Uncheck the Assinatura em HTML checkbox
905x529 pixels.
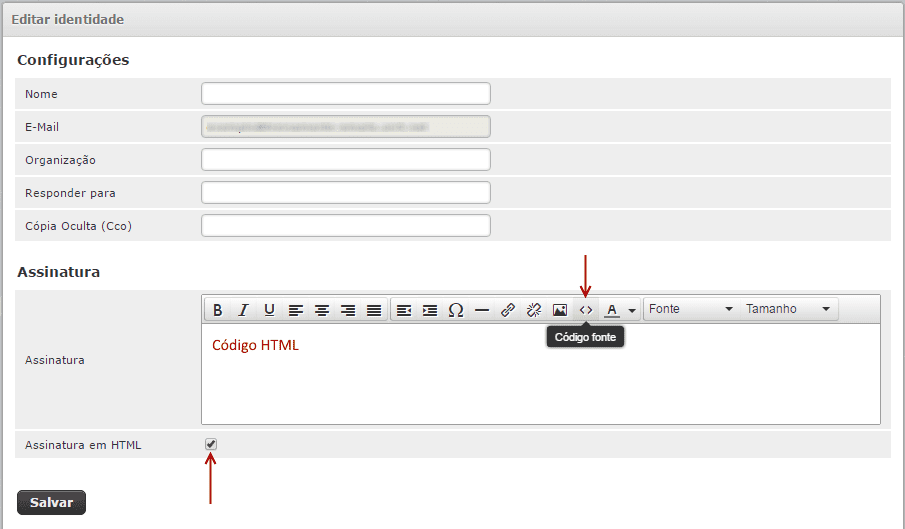pyautogui.click(x=211, y=444)
